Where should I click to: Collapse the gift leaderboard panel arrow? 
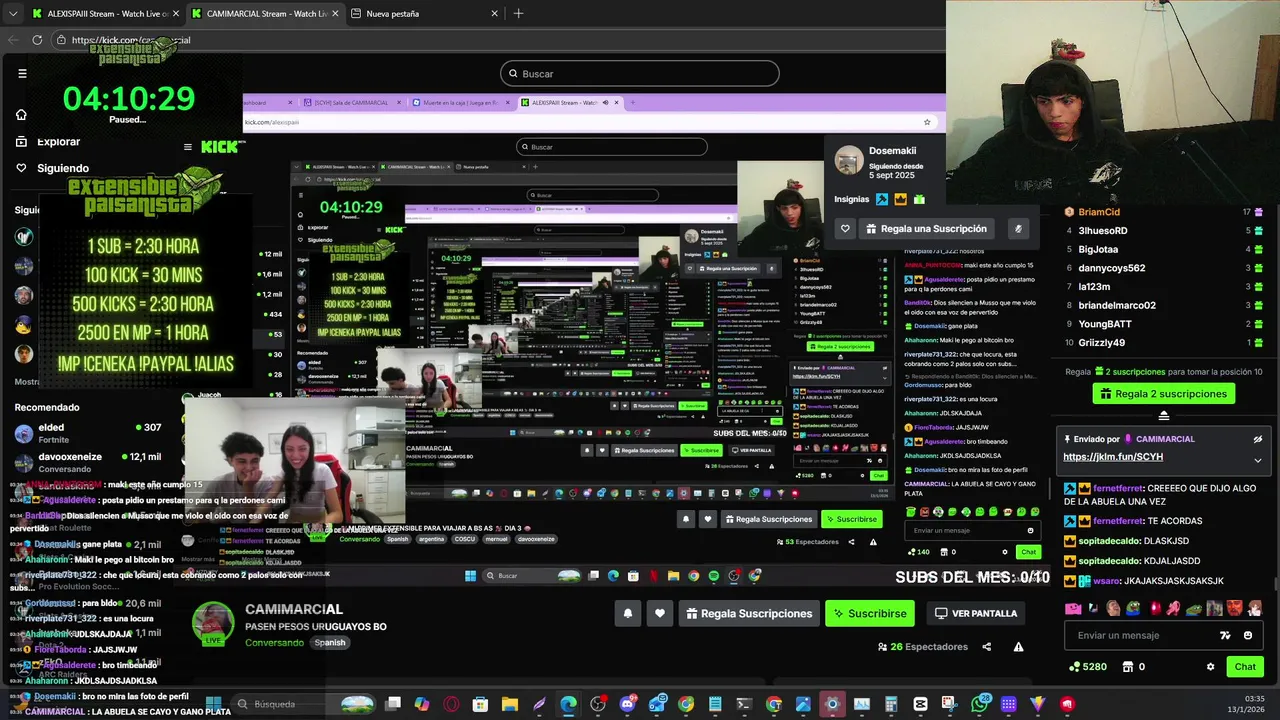coord(1163,415)
